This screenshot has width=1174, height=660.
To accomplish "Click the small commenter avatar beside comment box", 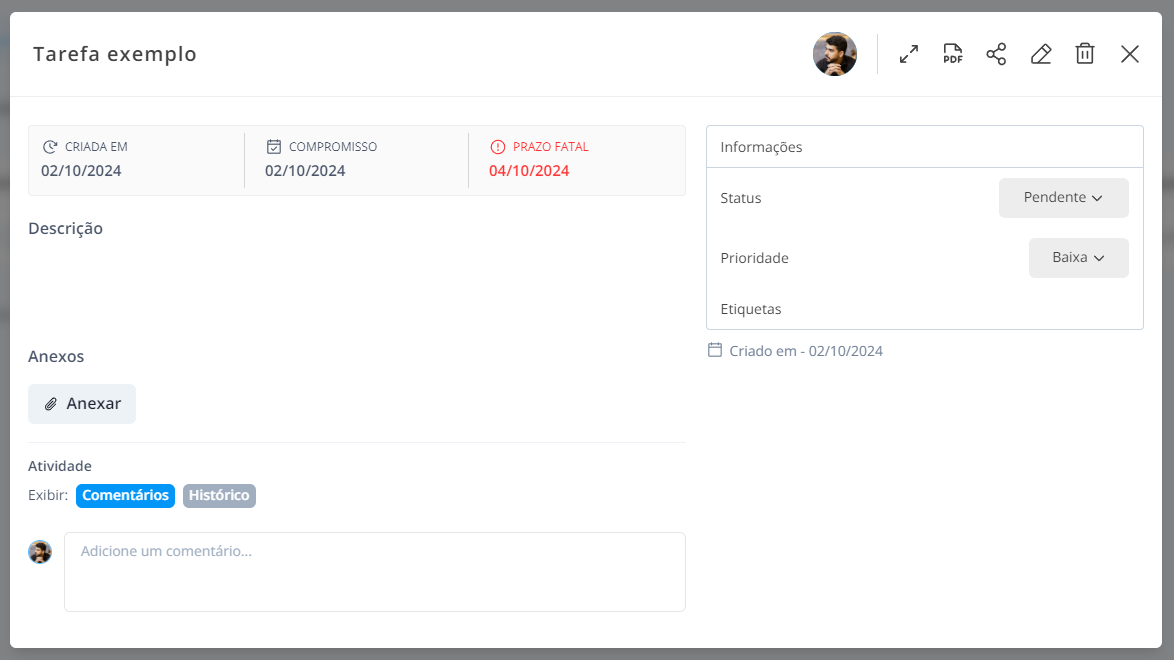I will (x=40, y=552).
